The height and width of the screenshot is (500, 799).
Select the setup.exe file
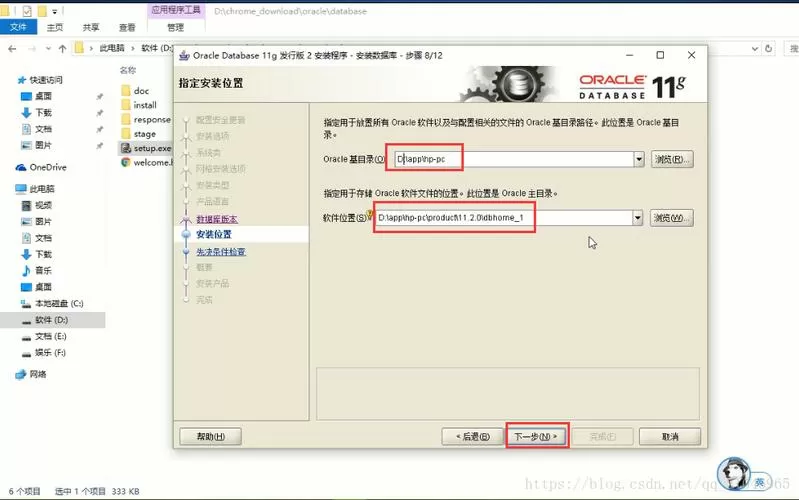146,148
